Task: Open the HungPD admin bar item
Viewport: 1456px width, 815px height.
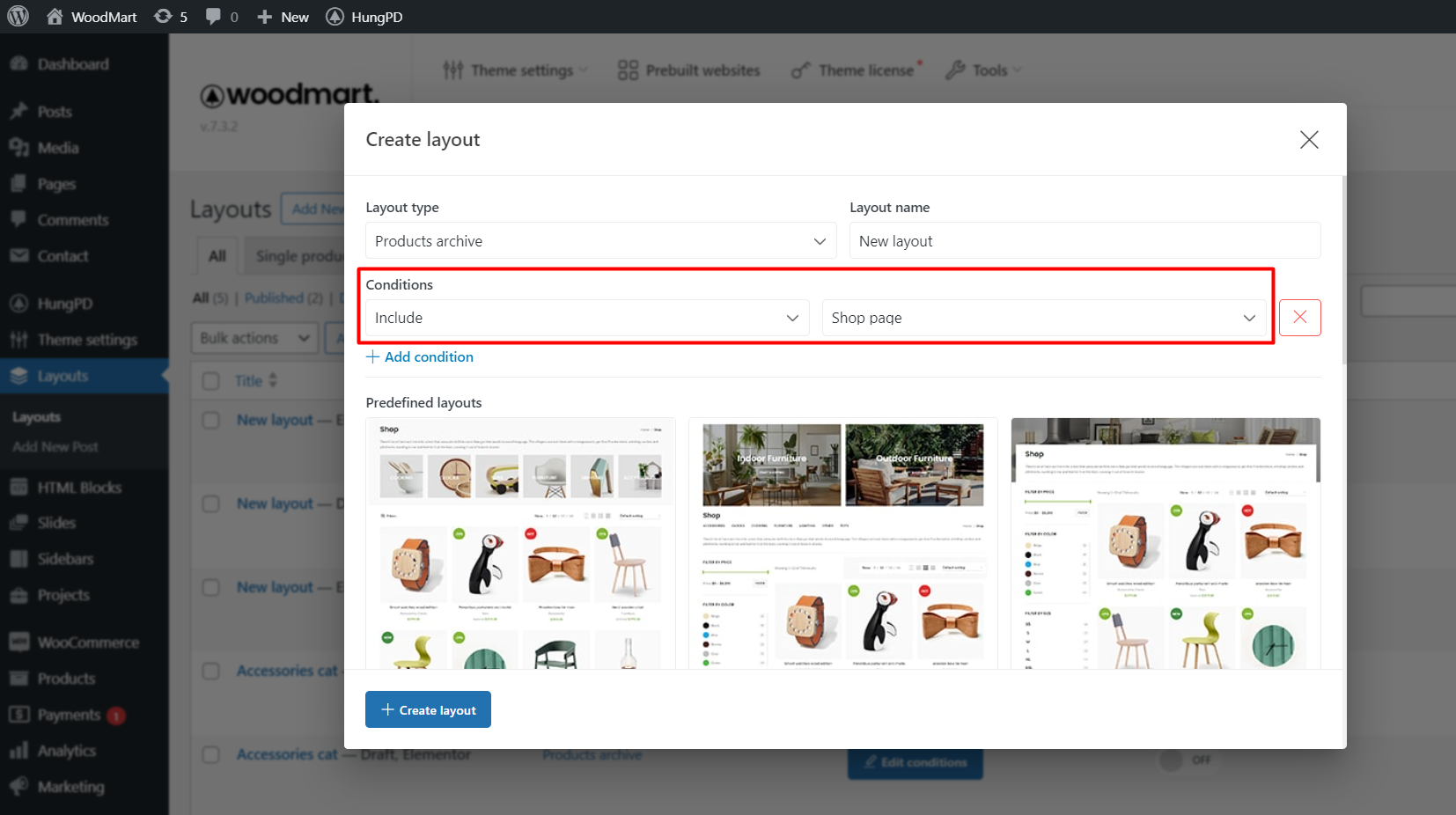Action: pos(364,17)
